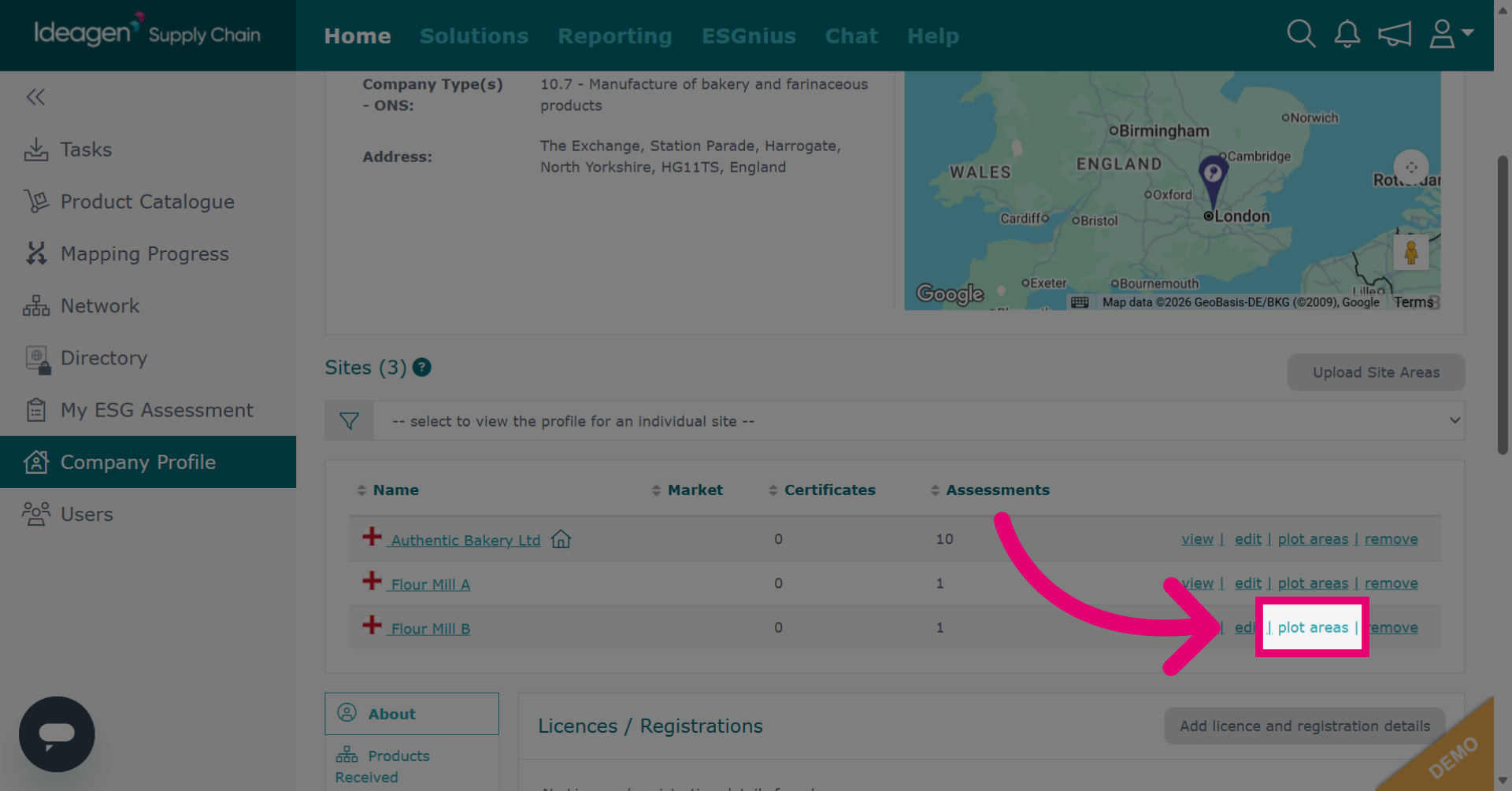Click England flag for Flour Mill B
The width and height of the screenshot is (1512, 791).
[x=372, y=625]
